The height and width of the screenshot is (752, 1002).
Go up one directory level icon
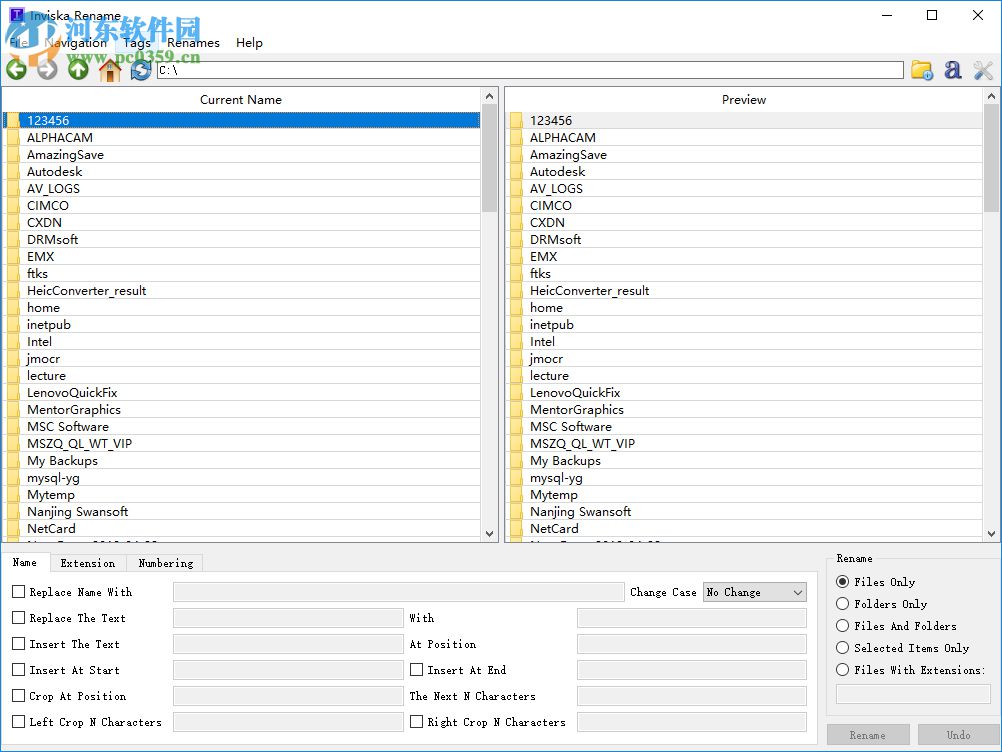coord(79,70)
